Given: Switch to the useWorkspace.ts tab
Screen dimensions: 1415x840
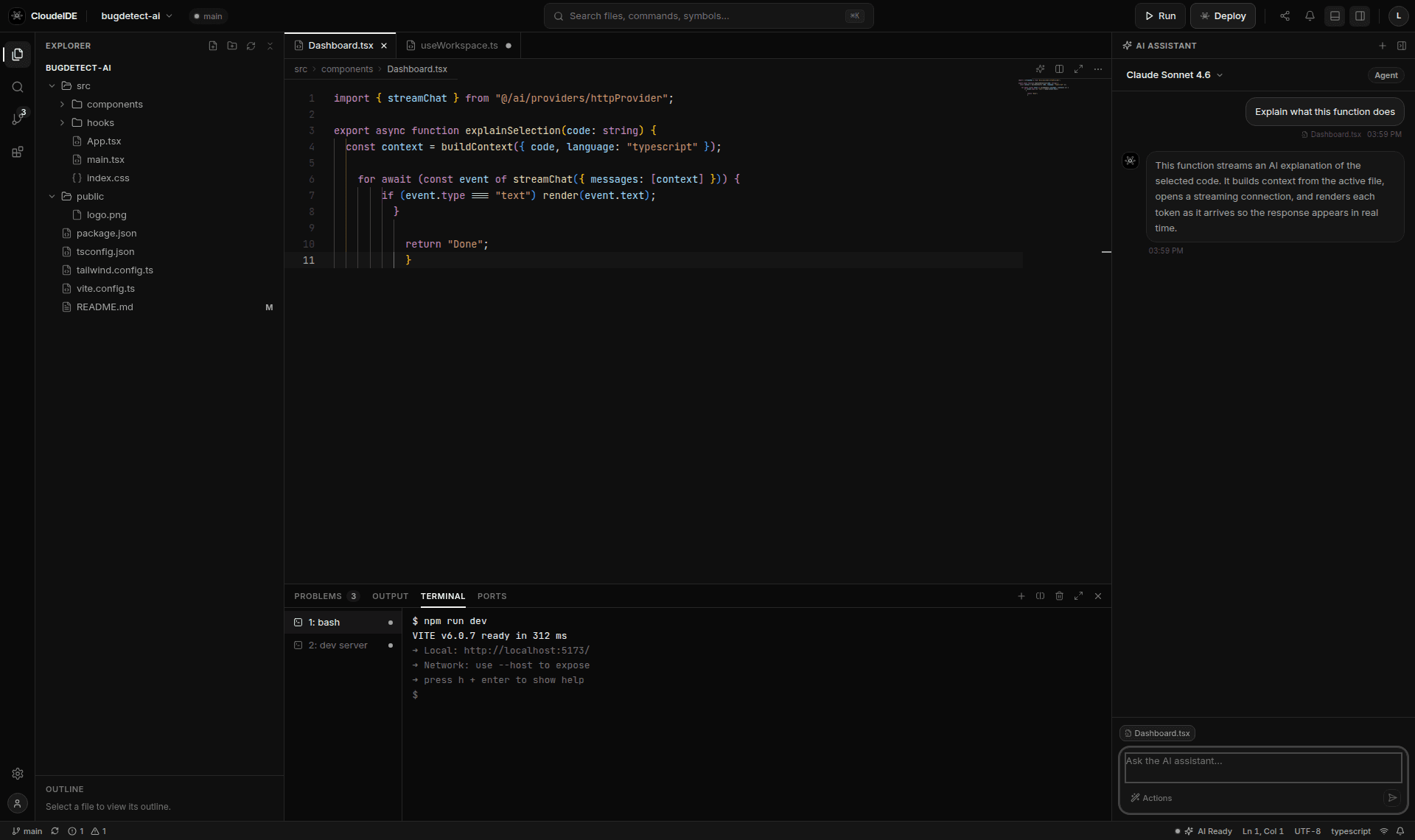Looking at the screenshot, I should tap(458, 46).
